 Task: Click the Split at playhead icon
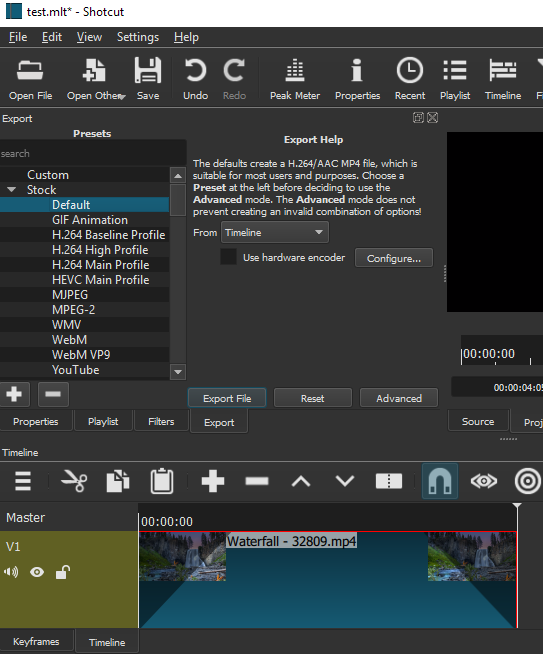[389, 481]
